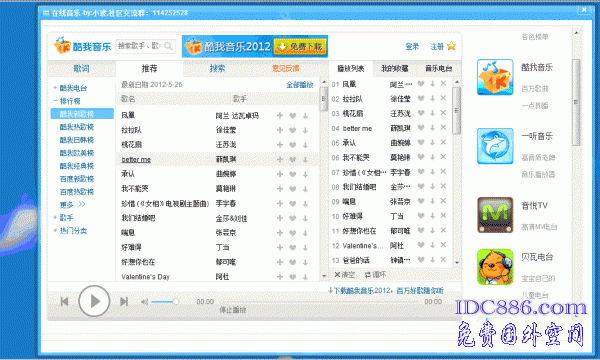
Task: Expand the 歌手 tree node
Action: click(55, 218)
